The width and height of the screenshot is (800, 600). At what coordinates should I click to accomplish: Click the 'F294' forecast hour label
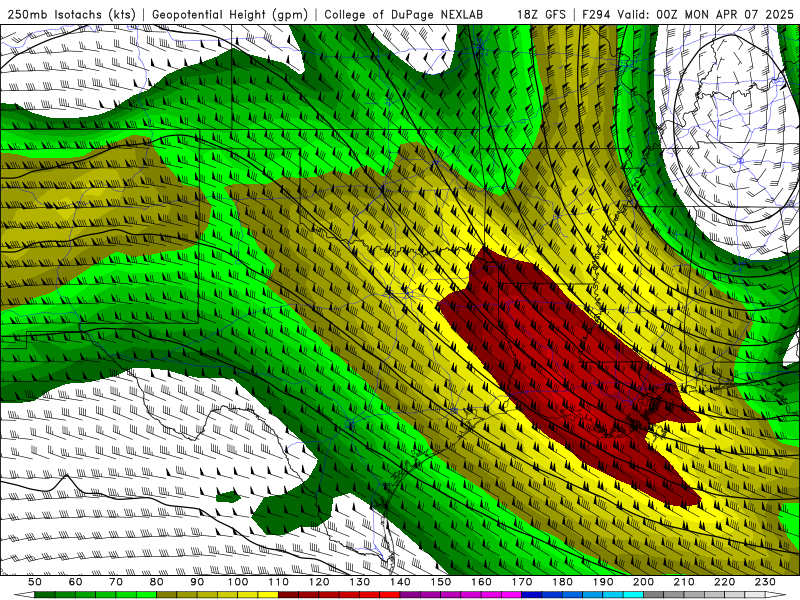click(596, 14)
